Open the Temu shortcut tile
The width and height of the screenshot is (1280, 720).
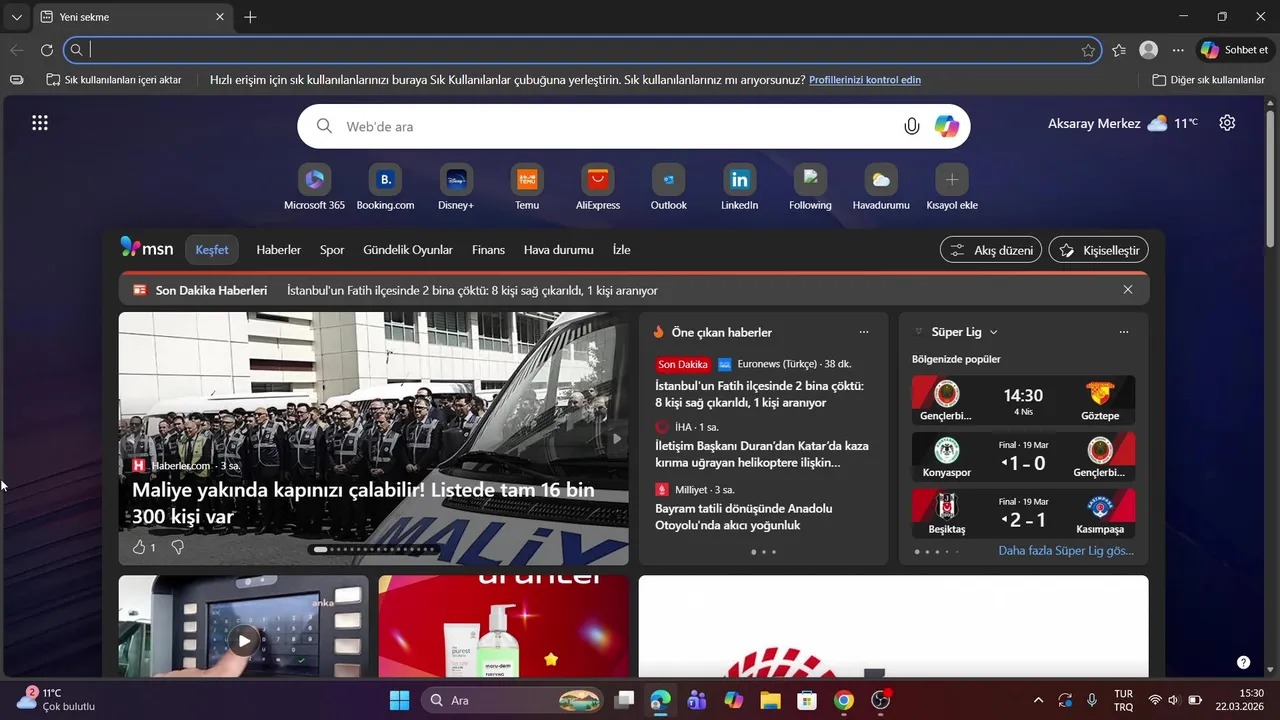pyautogui.click(x=527, y=187)
